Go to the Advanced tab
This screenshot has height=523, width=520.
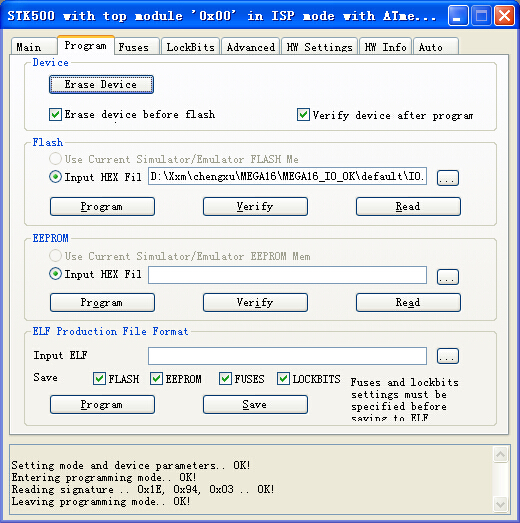[250, 47]
